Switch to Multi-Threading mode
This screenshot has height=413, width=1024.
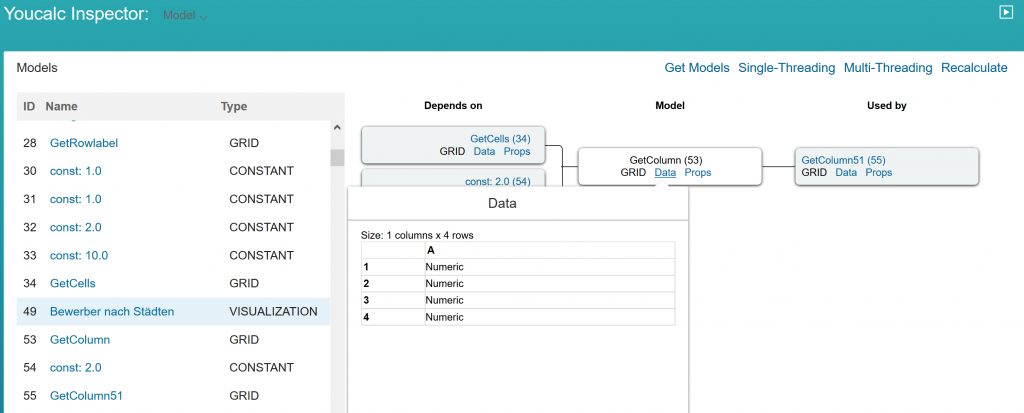(x=888, y=67)
